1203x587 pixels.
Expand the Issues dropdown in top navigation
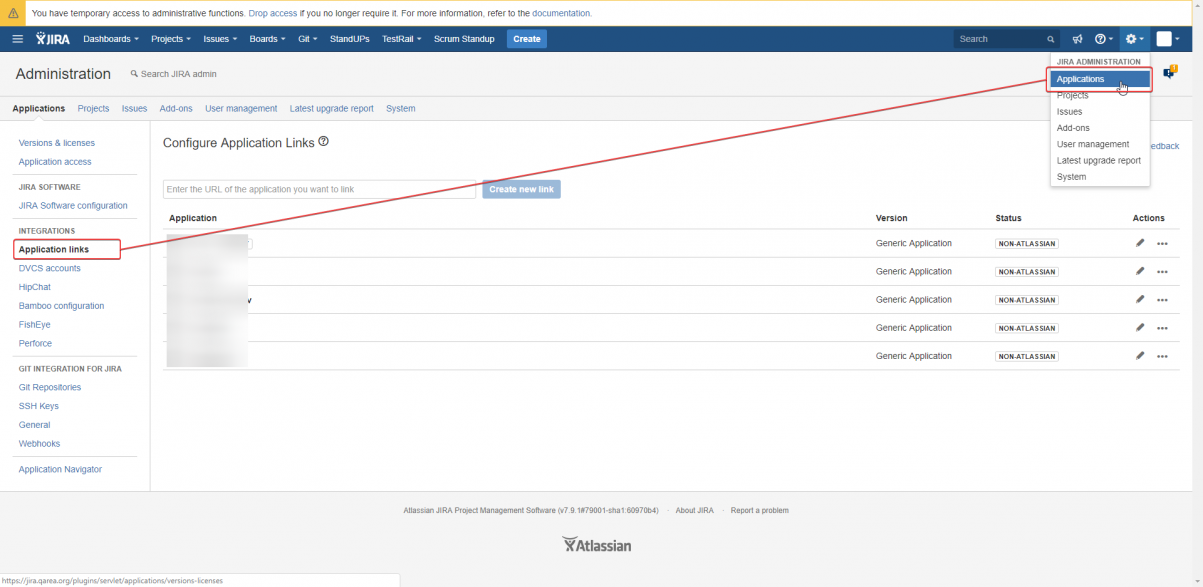click(220, 39)
